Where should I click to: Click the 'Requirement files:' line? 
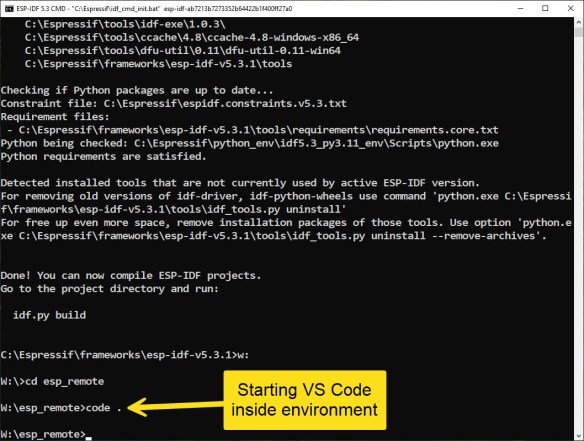tap(55, 117)
